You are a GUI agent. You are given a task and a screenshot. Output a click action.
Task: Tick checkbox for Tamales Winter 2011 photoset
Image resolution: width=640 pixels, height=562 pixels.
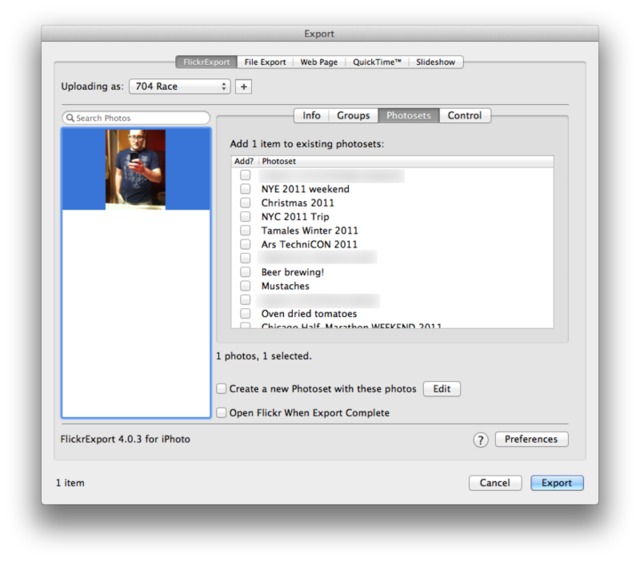click(245, 231)
